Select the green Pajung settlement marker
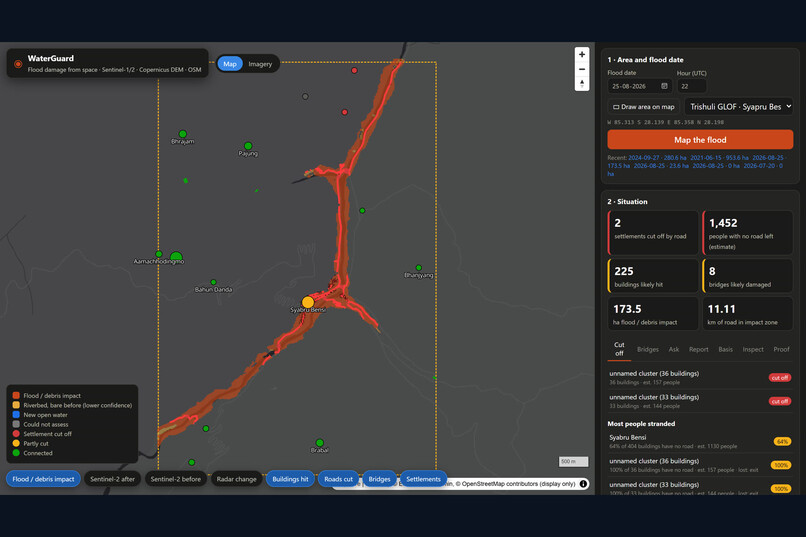 (248, 146)
